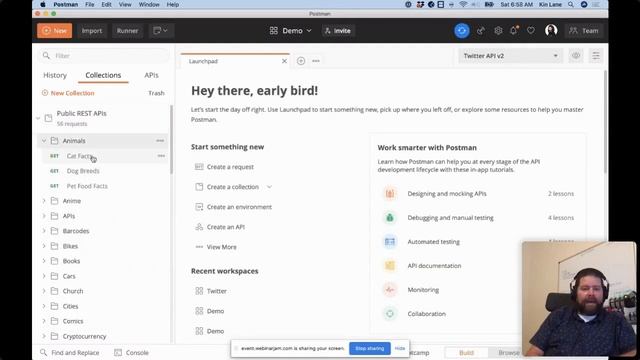Open the Dog Breeds request
The width and height of the screenshot is (640, 360).
click(x=83, y=171)
